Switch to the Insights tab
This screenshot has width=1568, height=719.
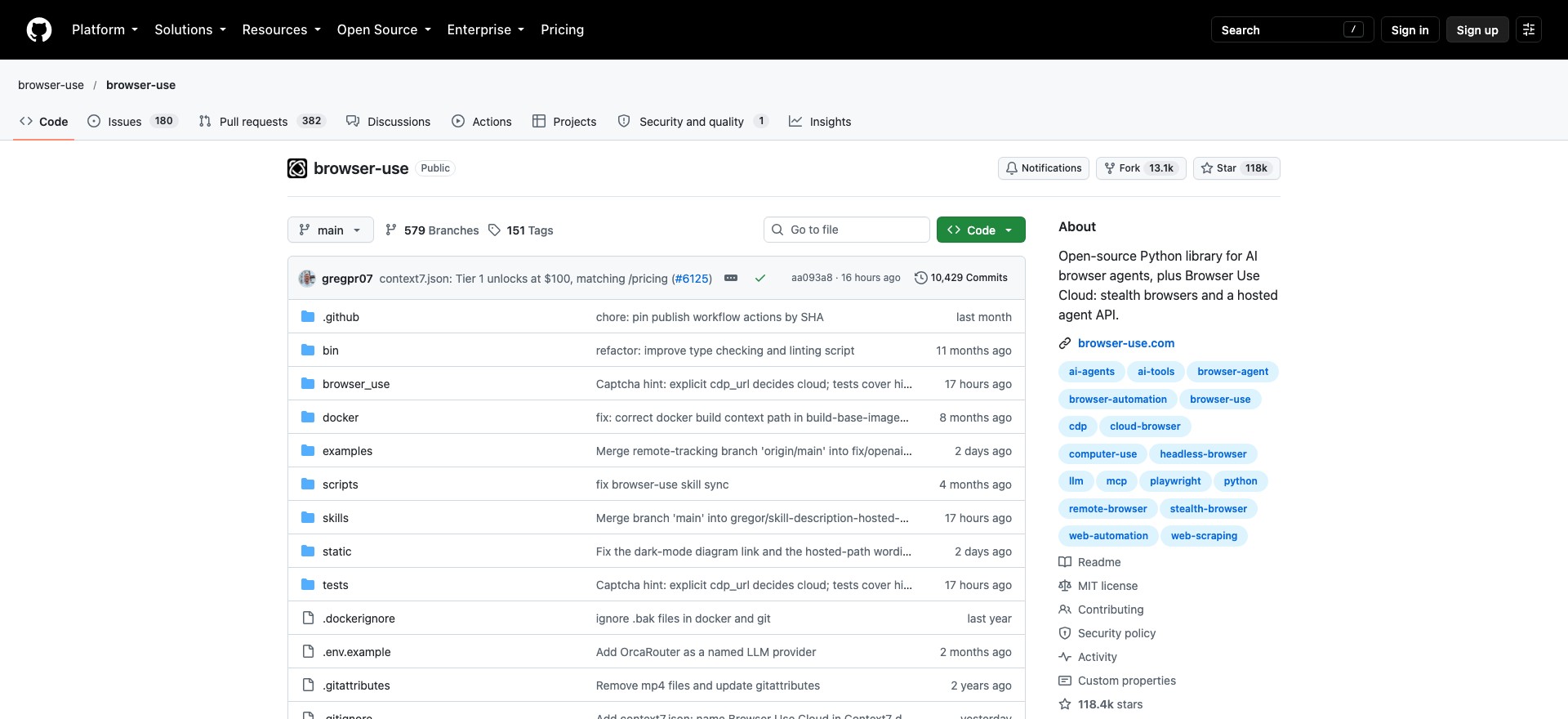coord(820,121)
